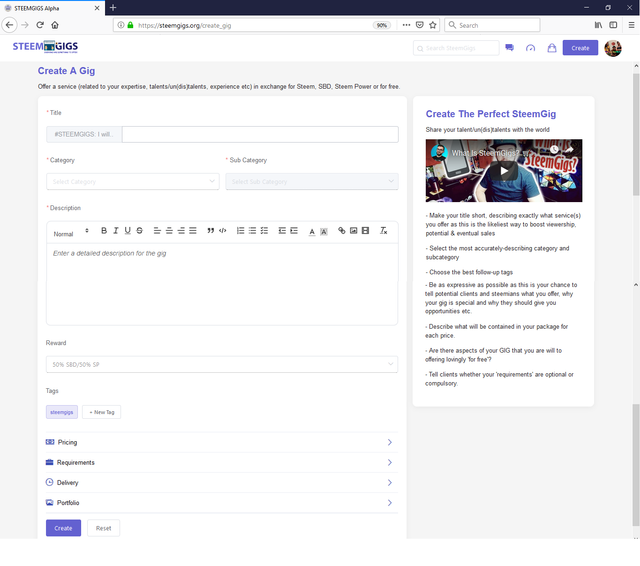Open page actions three-dot menu

(406, 25)
